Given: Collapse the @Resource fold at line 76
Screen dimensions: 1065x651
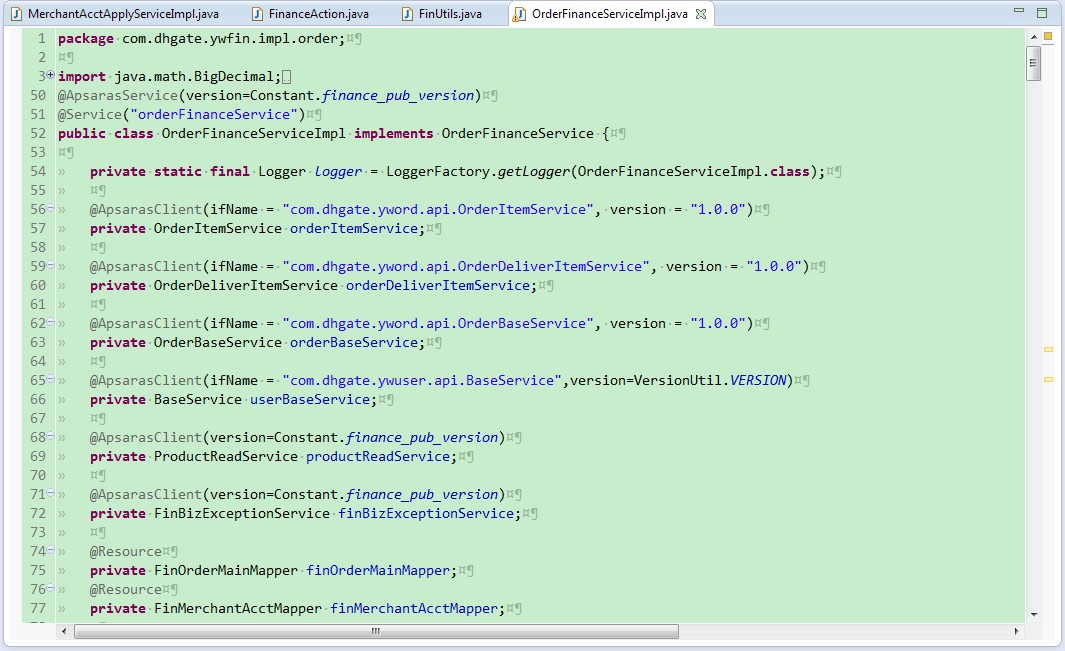Looking at the screenshot, I should [x=50, y=588].
